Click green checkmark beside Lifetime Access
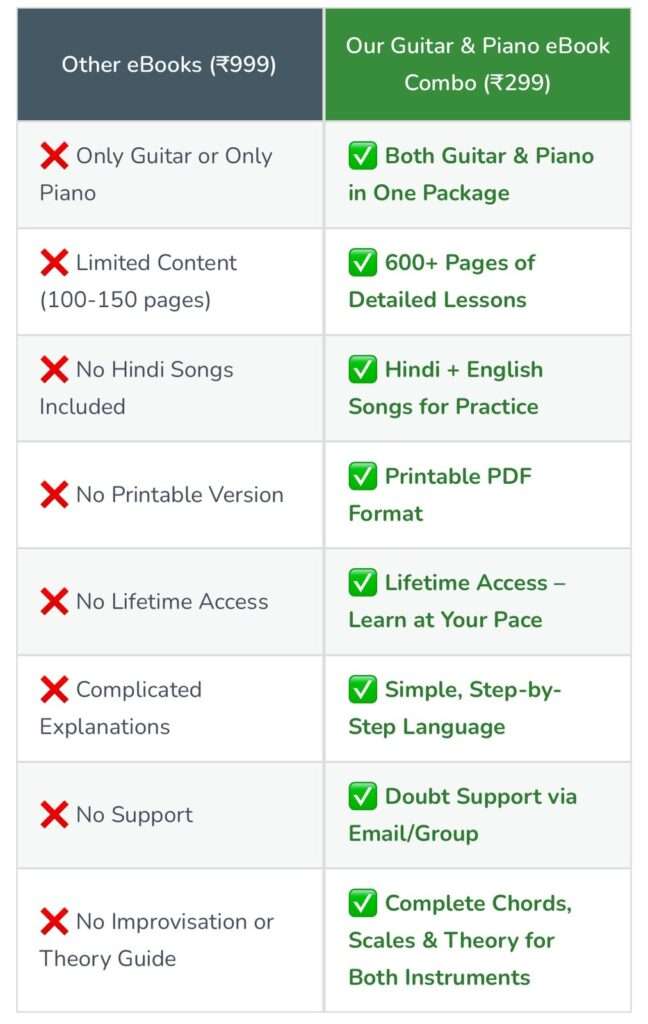Viewport: 648px width, 1024px height. click(x=362, y=583)
